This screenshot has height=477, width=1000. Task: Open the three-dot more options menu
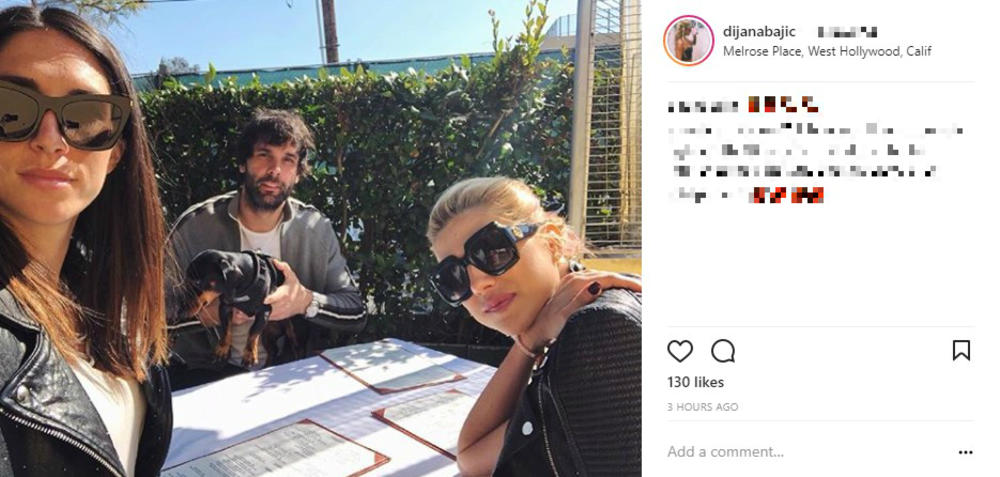pos(966,453)
